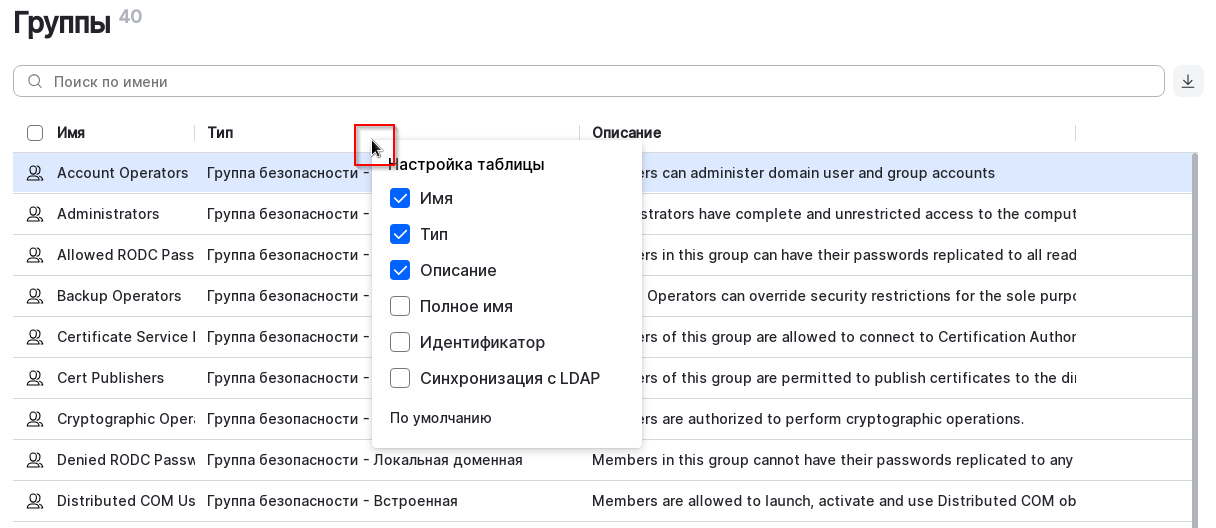Screen dimensions: 1216x528
Task: Enable the Полное имя column
Action: pos(400,306)
